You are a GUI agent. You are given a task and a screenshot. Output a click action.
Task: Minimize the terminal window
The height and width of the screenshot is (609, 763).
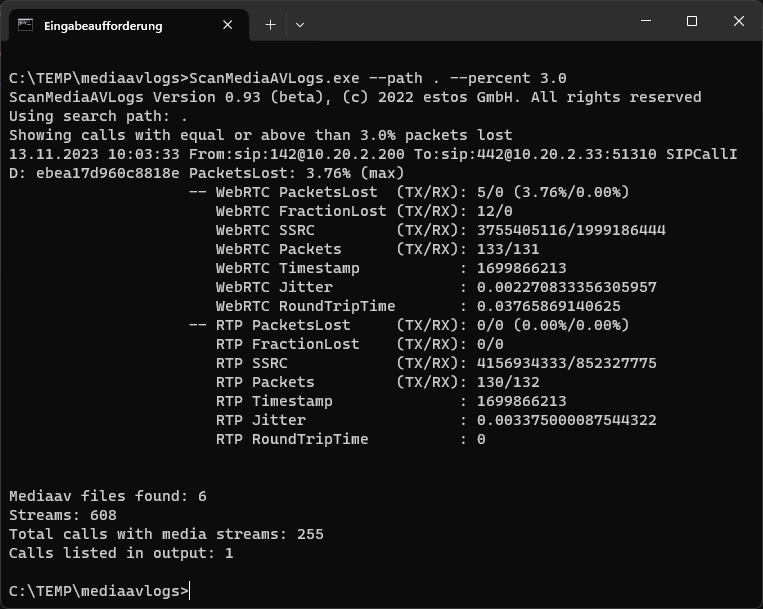coord(645,21)
